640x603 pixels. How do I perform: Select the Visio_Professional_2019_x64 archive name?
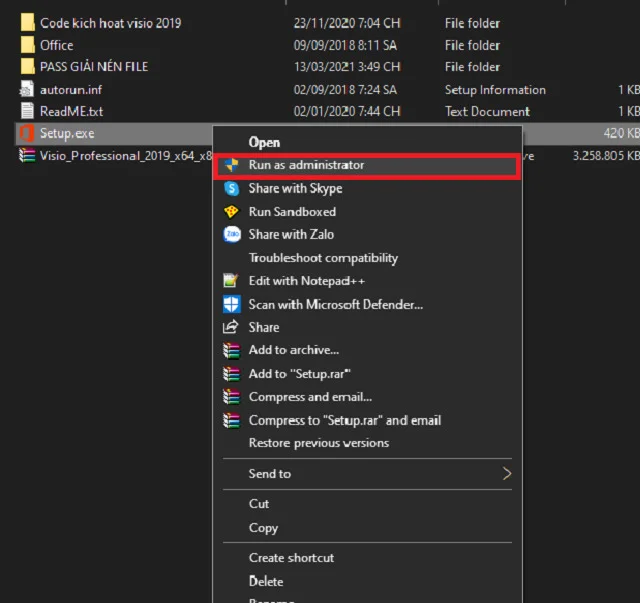(126, 156)
